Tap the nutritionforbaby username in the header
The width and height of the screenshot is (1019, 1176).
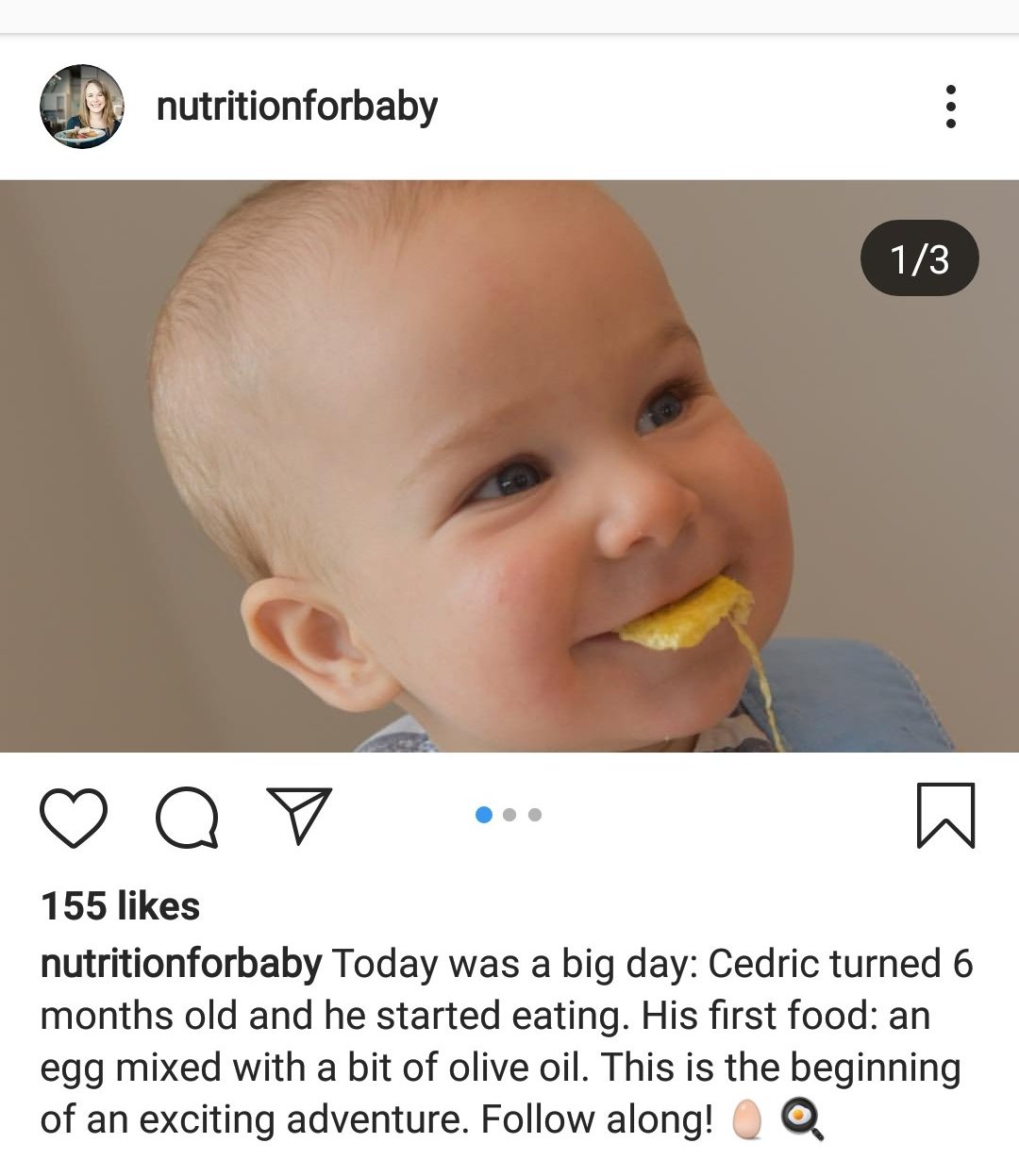pos(296,107)
